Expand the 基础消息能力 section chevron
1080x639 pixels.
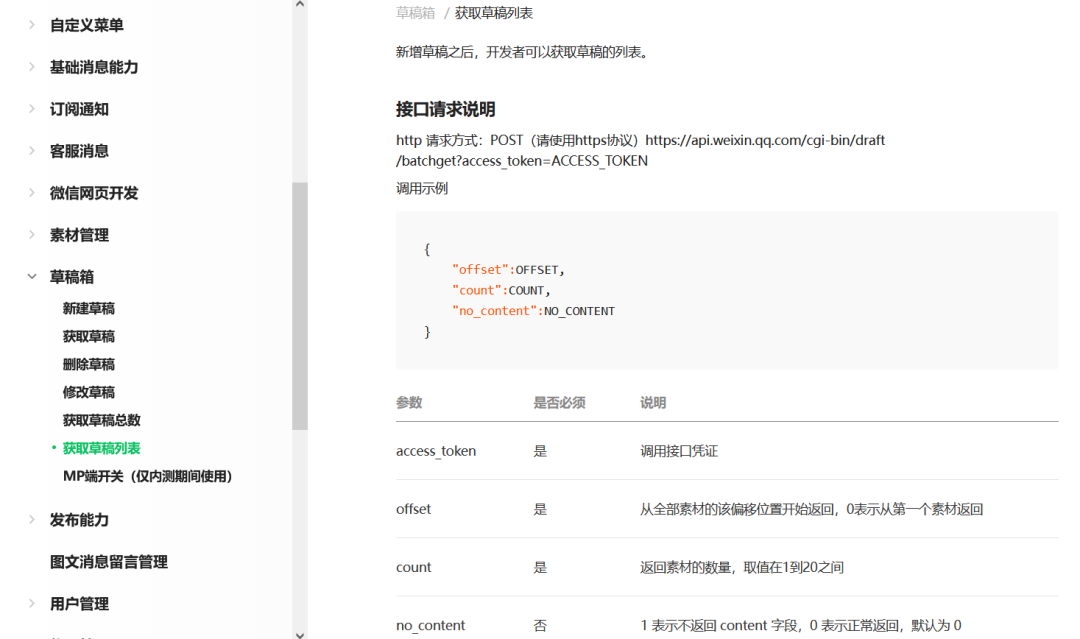pyautogui.click(x=32, y=67)
